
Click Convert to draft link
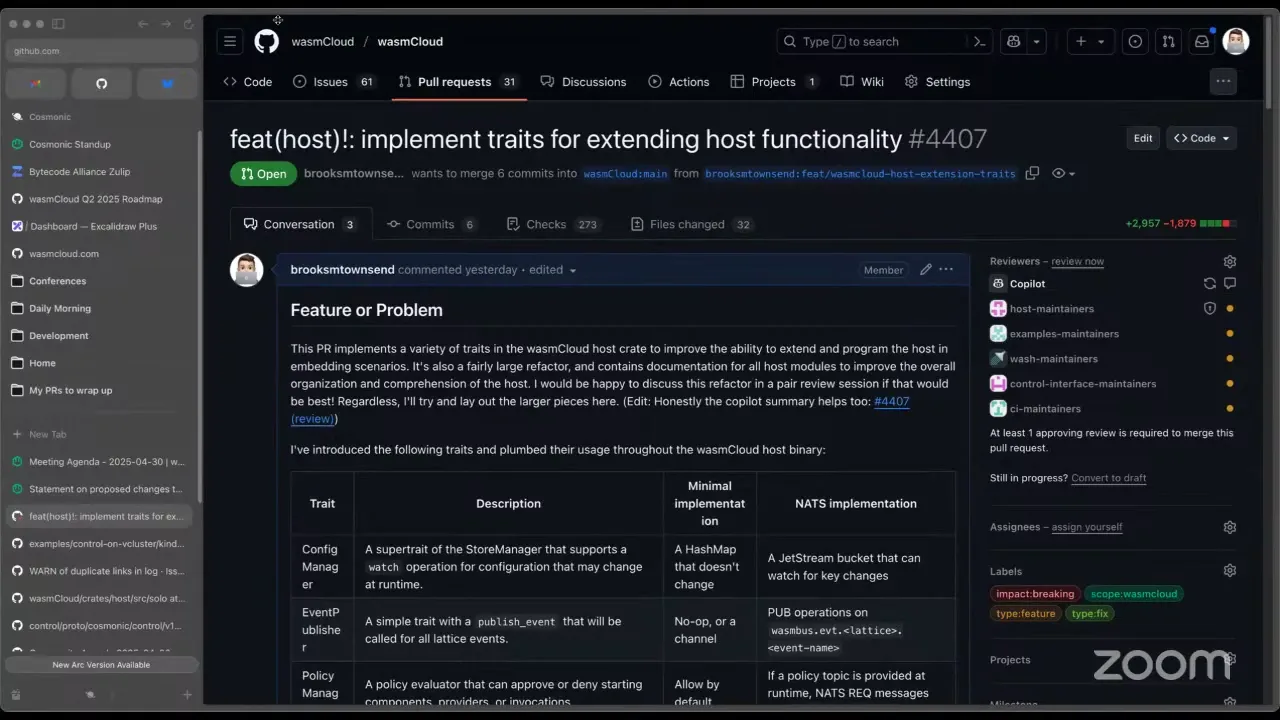pyautogui.click(x=1108, y=478)
